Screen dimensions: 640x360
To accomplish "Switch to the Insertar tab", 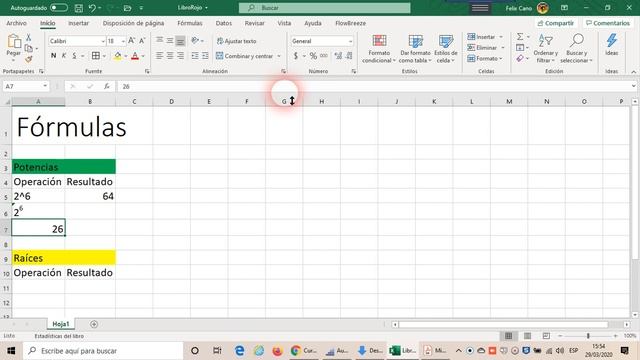I will pyautogui.click(x=78, y=23).
